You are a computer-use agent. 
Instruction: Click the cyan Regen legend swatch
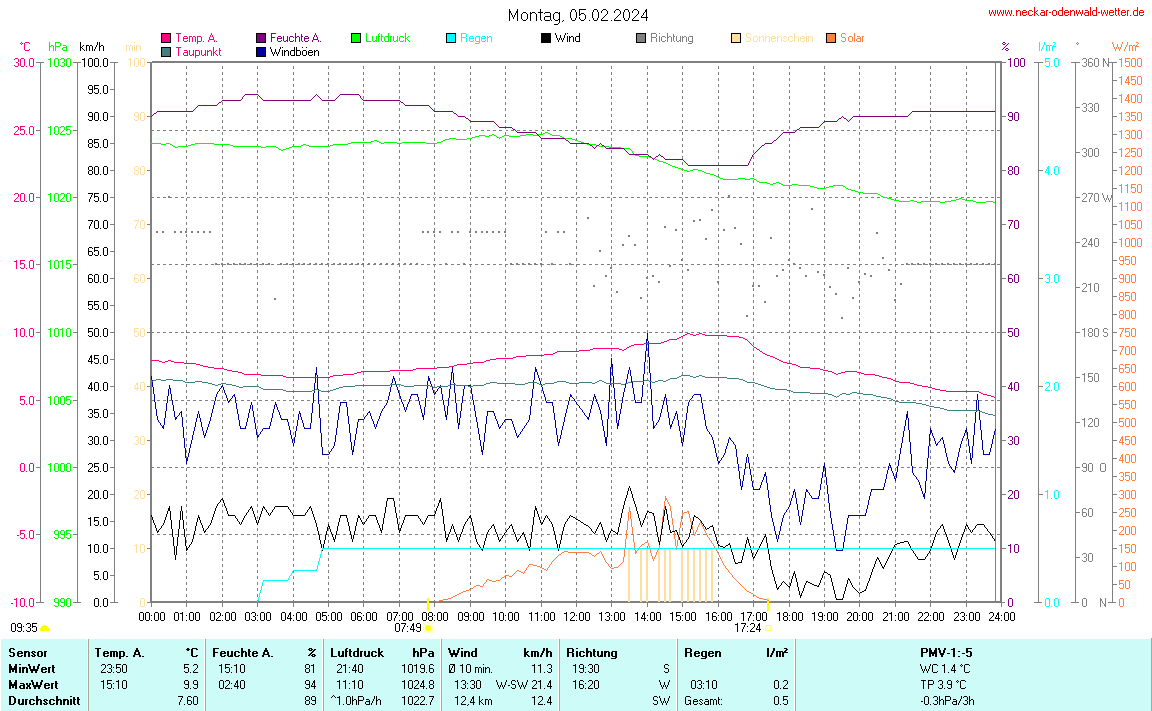coord(451,38)
